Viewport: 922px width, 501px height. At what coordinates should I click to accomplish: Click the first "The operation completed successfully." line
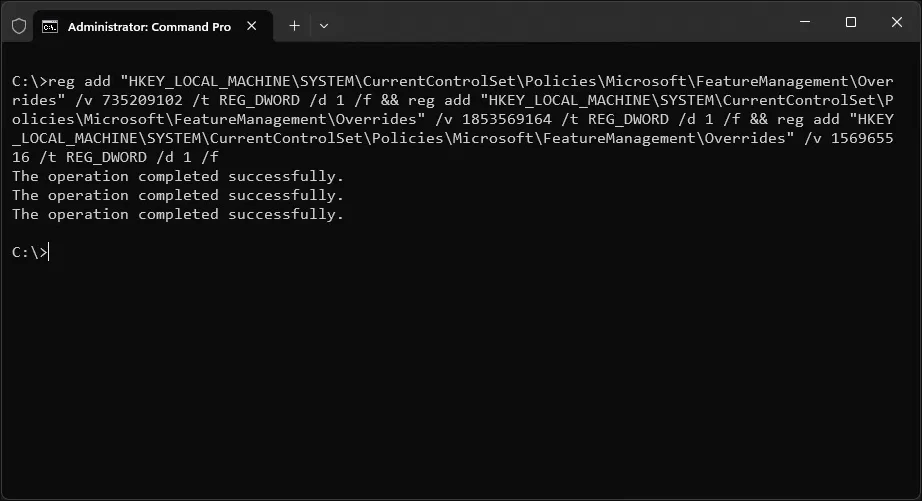[178, 176]
